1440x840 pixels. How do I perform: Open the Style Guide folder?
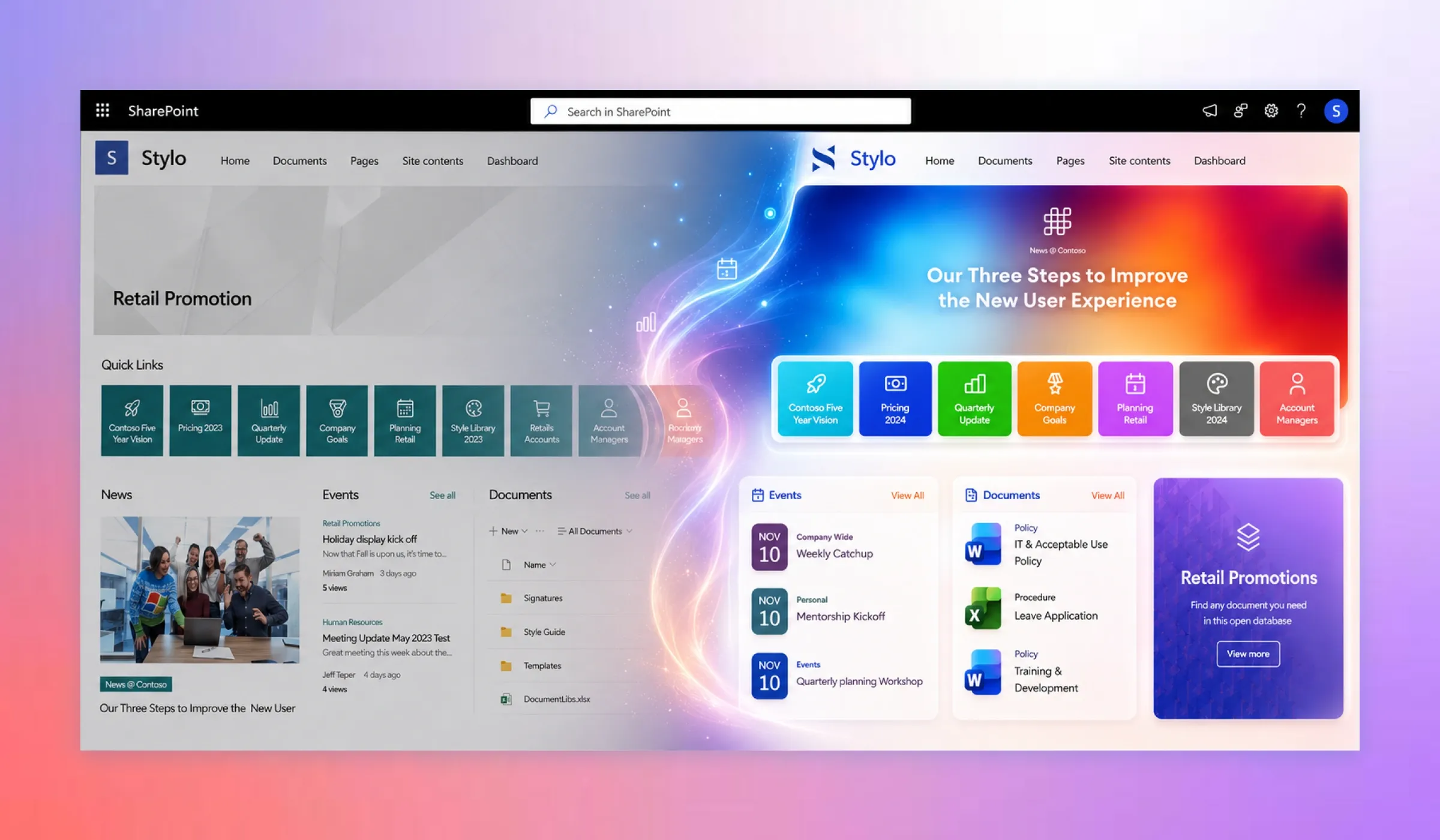pos(544,632)
